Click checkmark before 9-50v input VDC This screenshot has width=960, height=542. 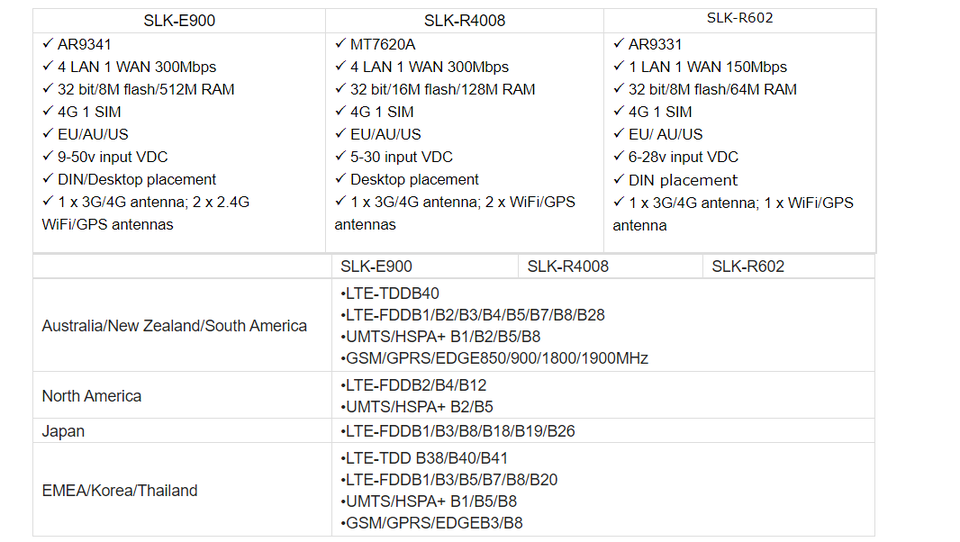(x=48, y=156)
